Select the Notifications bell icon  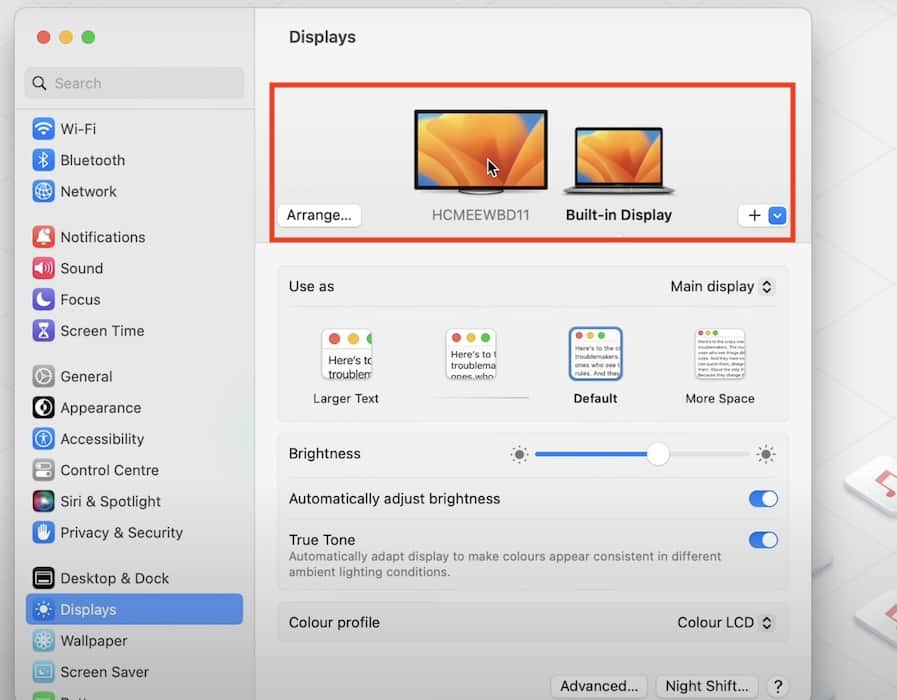43,237
